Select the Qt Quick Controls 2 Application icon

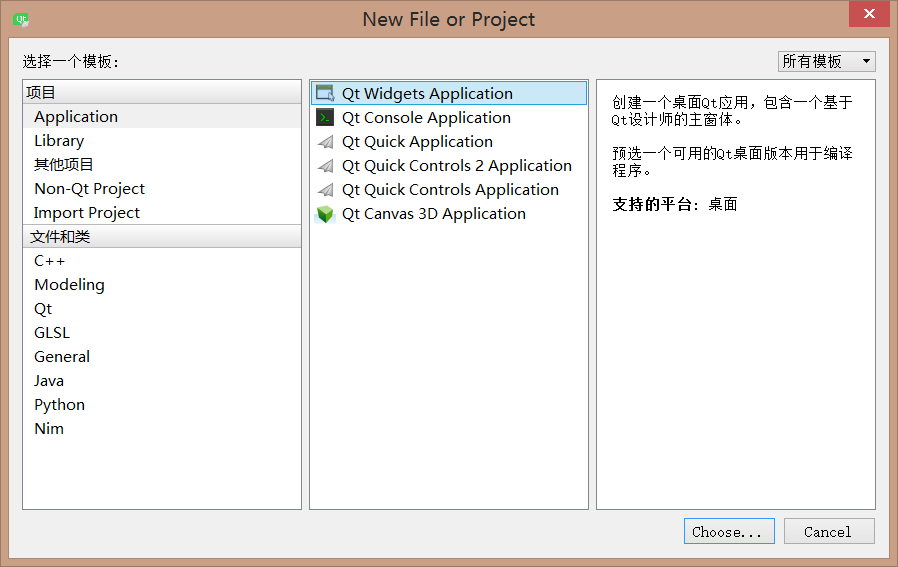point(325,166)
